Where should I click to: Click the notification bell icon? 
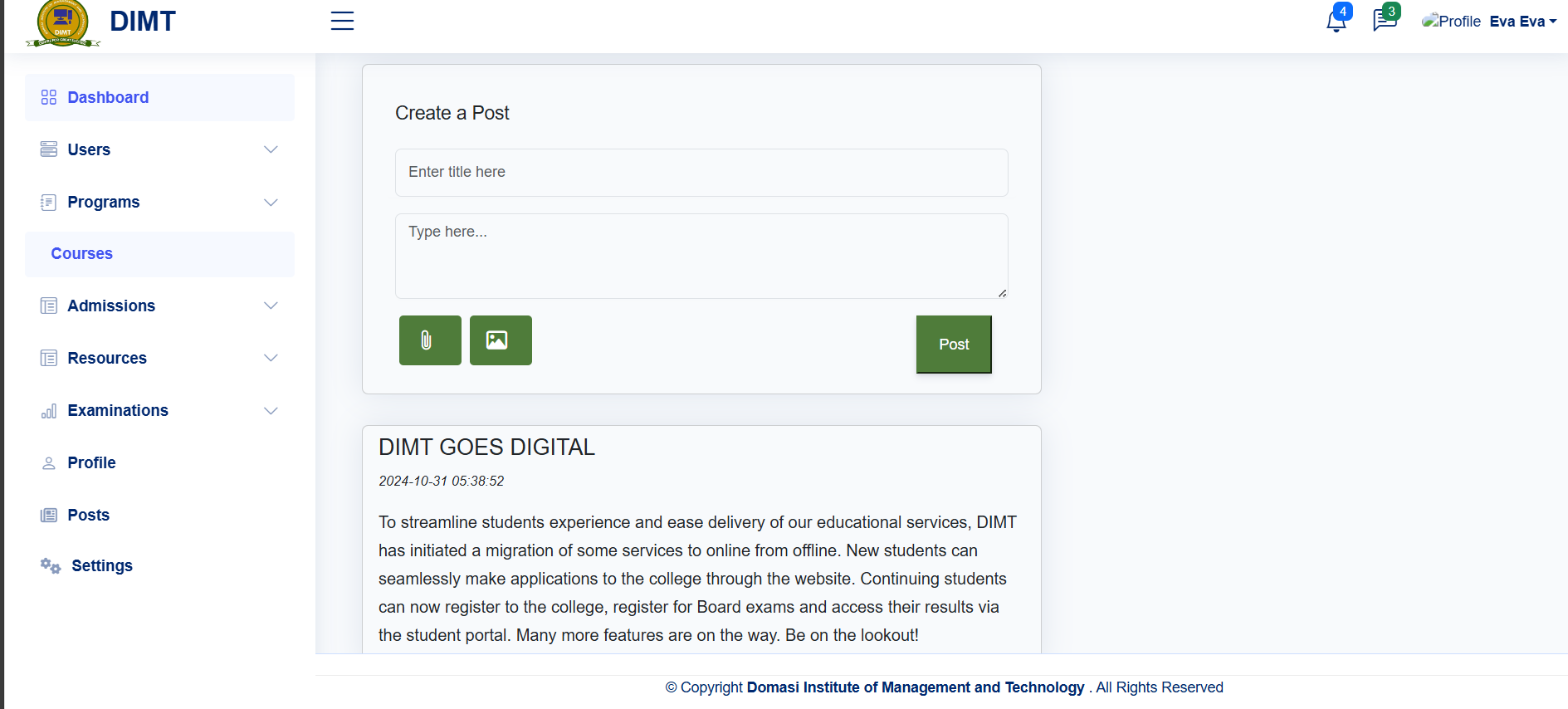pyautogui.click(x=1336, y=22)
